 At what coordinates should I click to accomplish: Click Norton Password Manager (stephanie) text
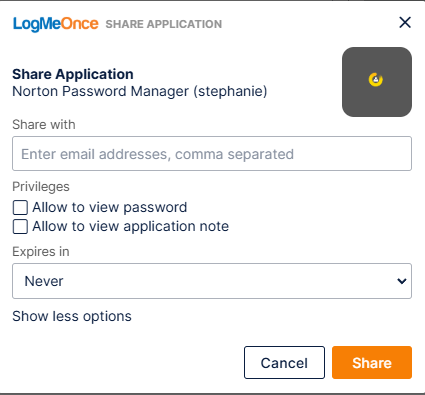(x=140, y=91)
